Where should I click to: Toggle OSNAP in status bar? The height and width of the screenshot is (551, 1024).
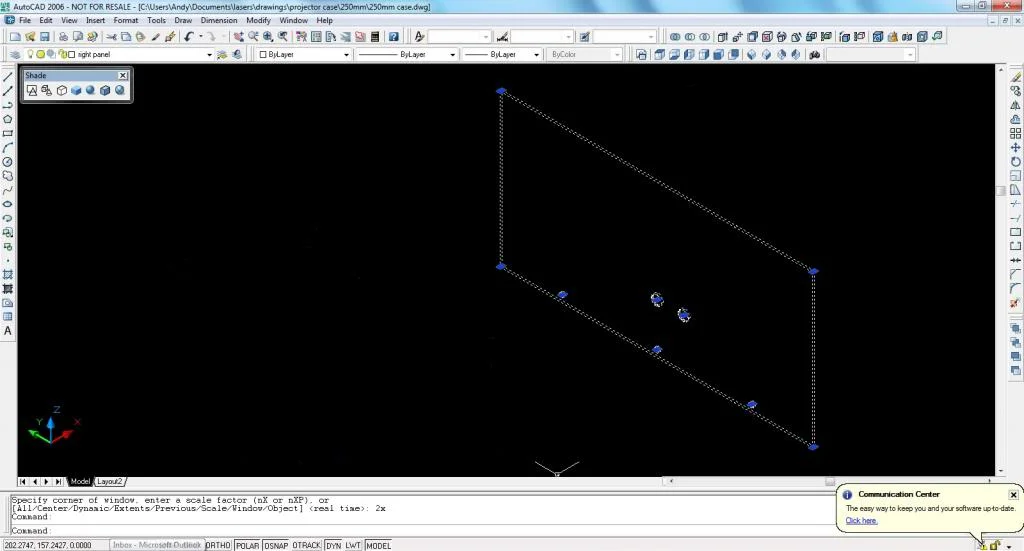pyautogui.click(x=276, y=545)
